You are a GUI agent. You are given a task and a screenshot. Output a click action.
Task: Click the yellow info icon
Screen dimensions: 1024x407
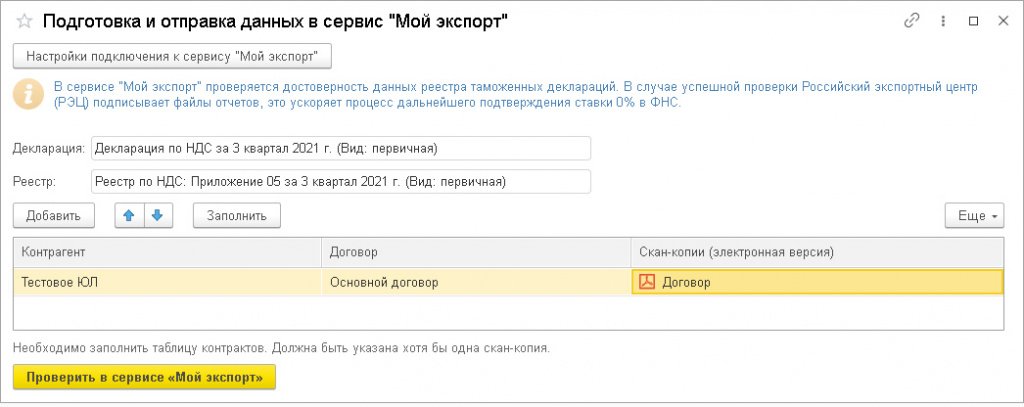[x=29, y=94]
